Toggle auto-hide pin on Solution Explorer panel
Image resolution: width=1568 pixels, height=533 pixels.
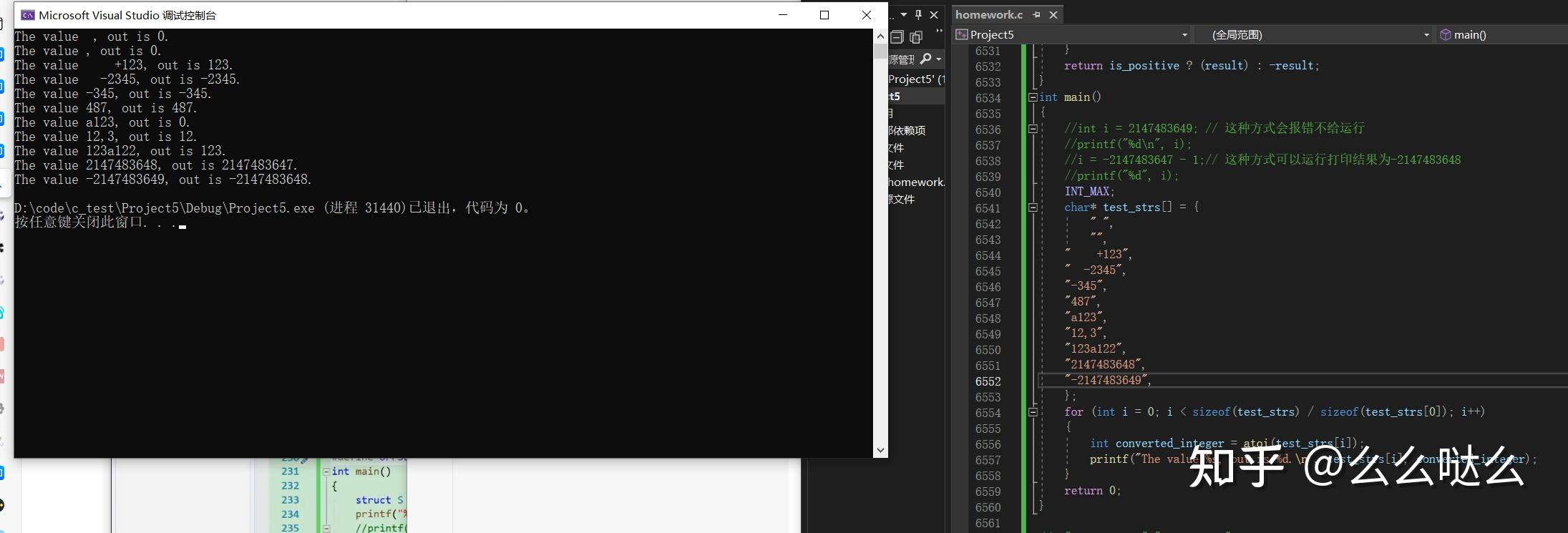coord(919,14)
